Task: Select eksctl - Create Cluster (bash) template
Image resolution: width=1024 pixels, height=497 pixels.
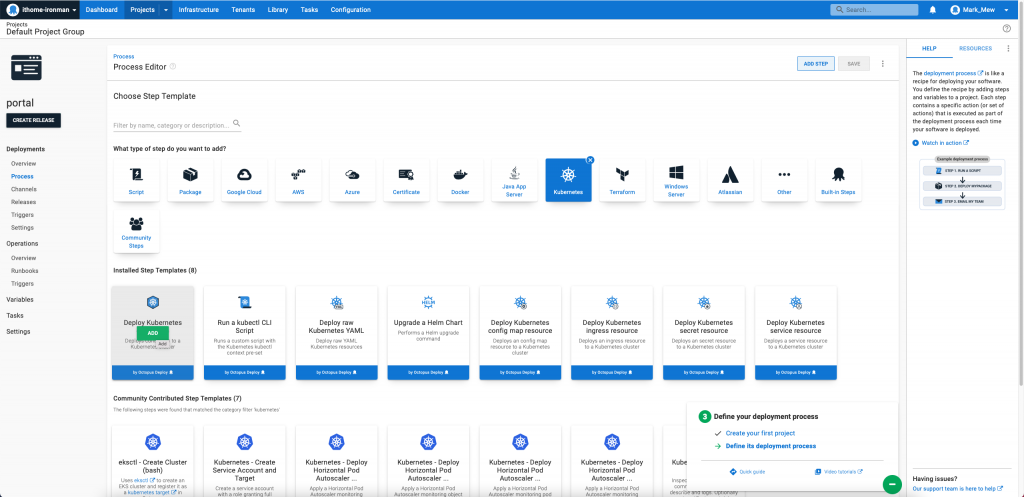Action: pyautogui.click(x=153, y=461)
